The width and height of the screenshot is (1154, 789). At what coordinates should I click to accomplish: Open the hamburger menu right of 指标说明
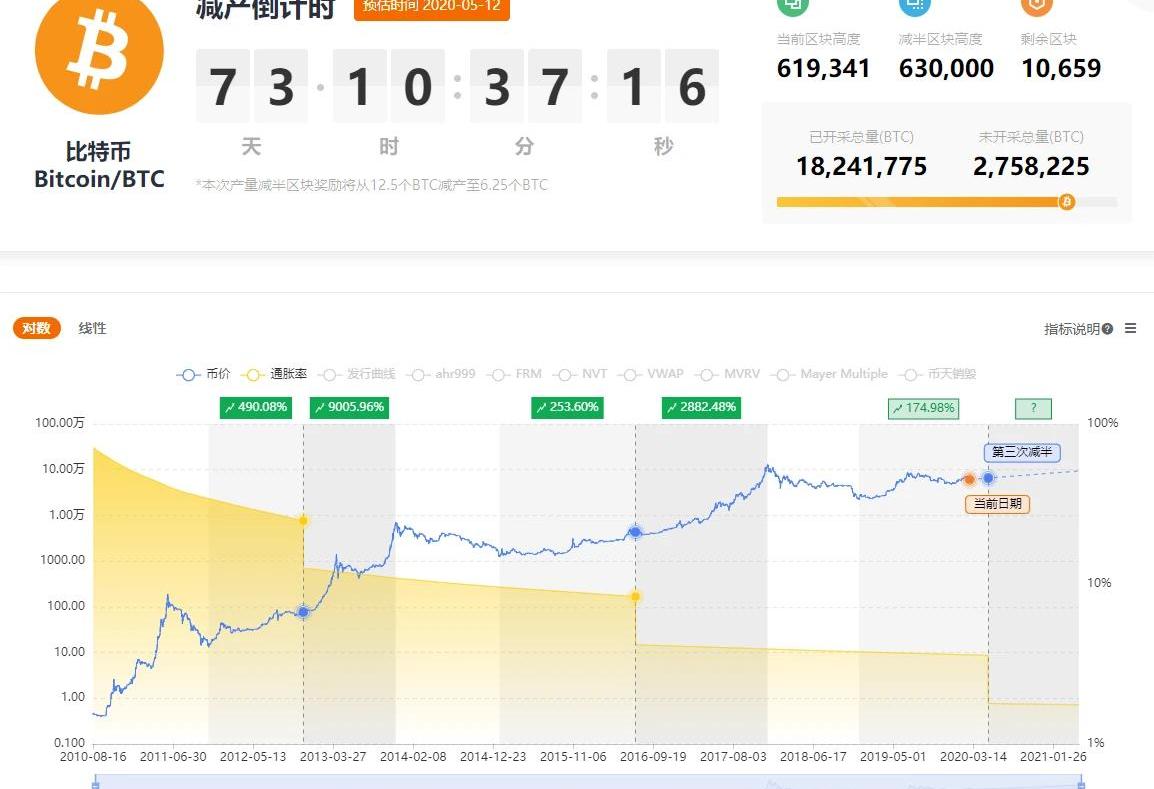pyautogui.click(x=1130, y=328)
